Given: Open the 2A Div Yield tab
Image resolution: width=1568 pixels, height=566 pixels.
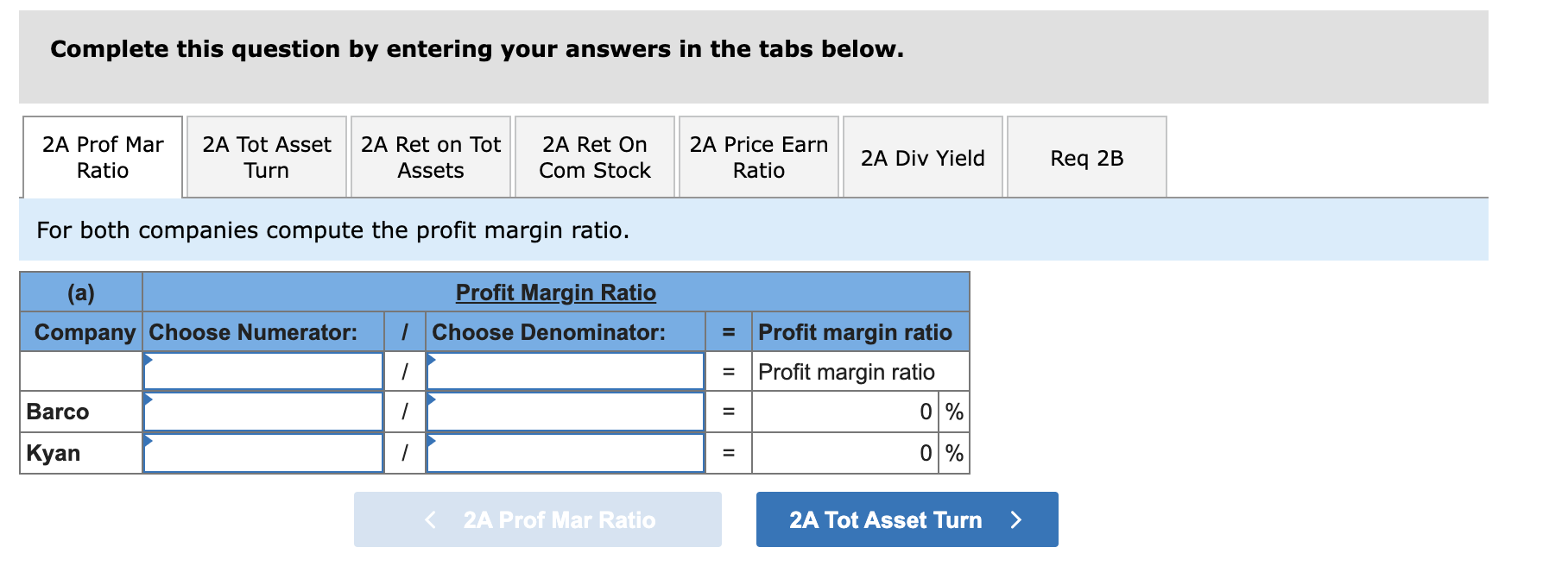Looking at the screenshot, I should [922, 158].
